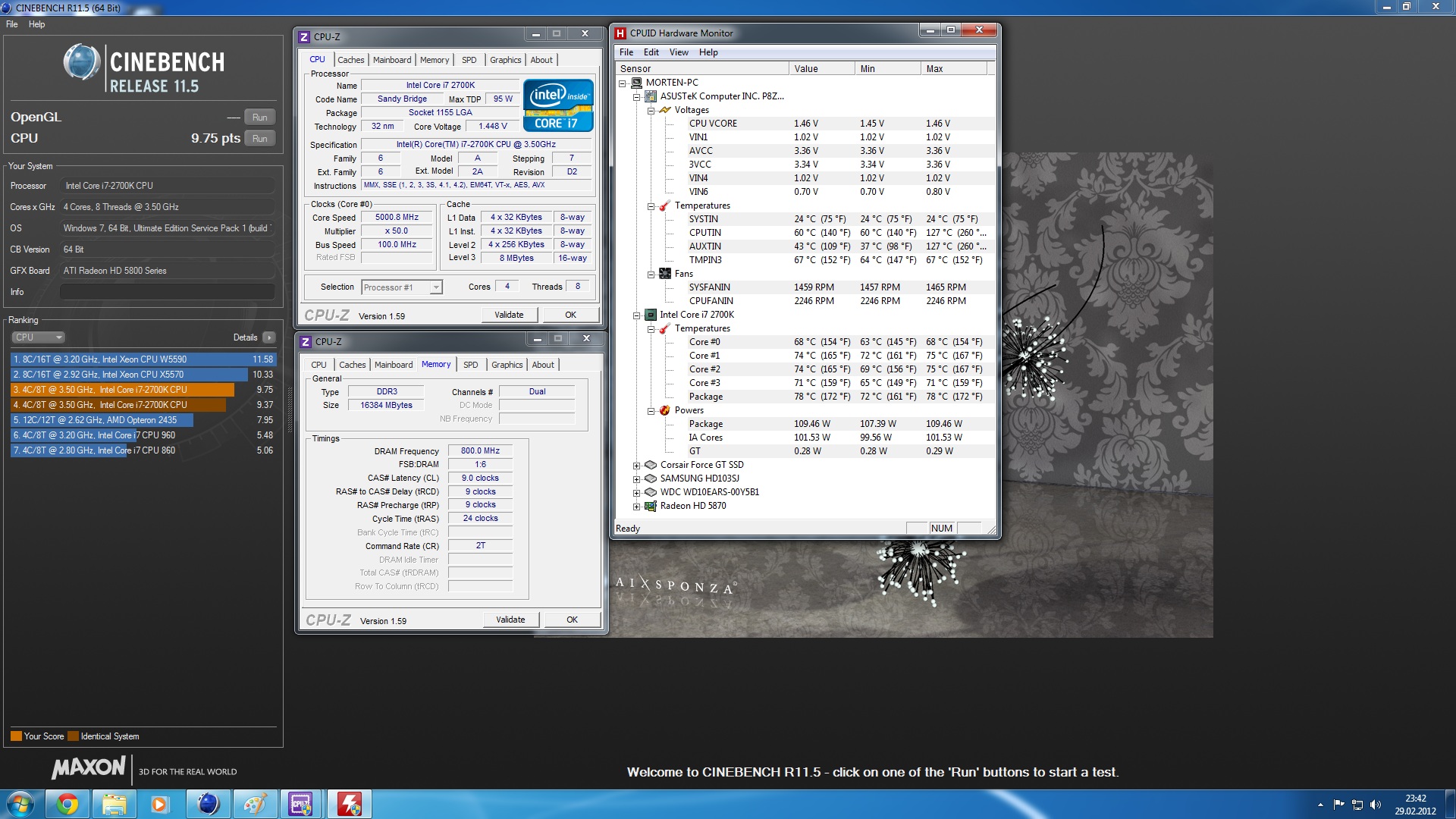
Task: Collapse the ASUSTeK Computer node
Action: 637,96
